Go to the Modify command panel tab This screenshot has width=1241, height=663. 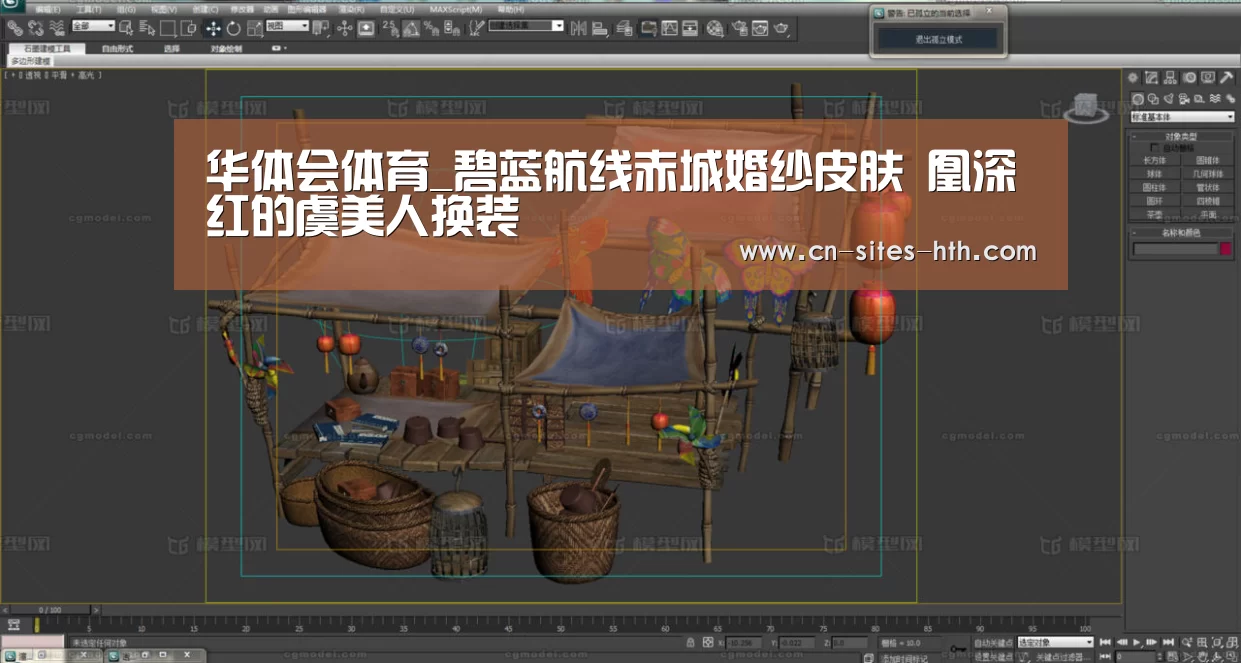tap(1151, 77)
